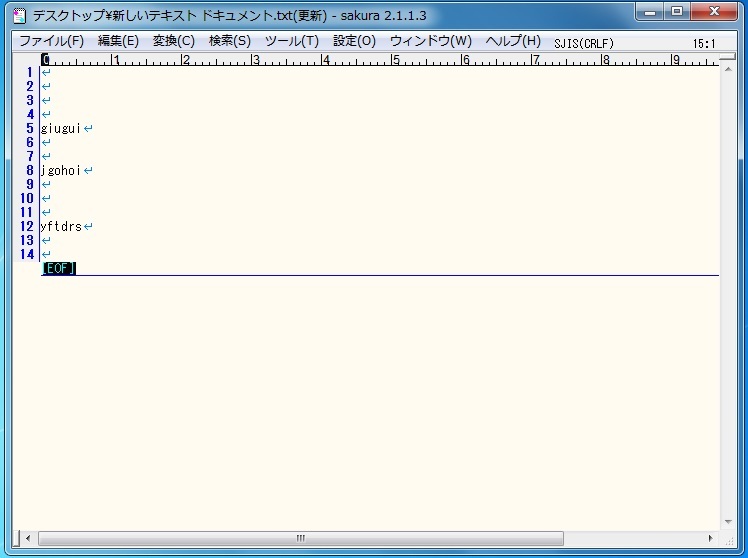The image size is (748, 558).
Task: Open the 検索(S) menu
Action: 229,41
